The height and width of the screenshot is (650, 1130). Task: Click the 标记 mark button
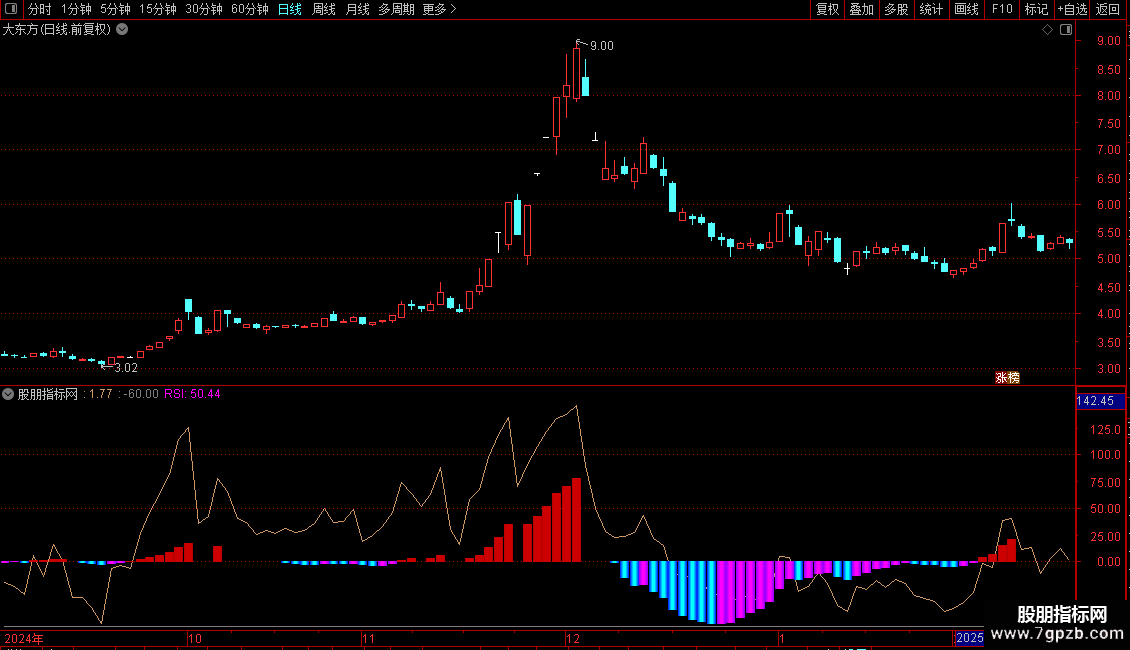(1036, 9)
